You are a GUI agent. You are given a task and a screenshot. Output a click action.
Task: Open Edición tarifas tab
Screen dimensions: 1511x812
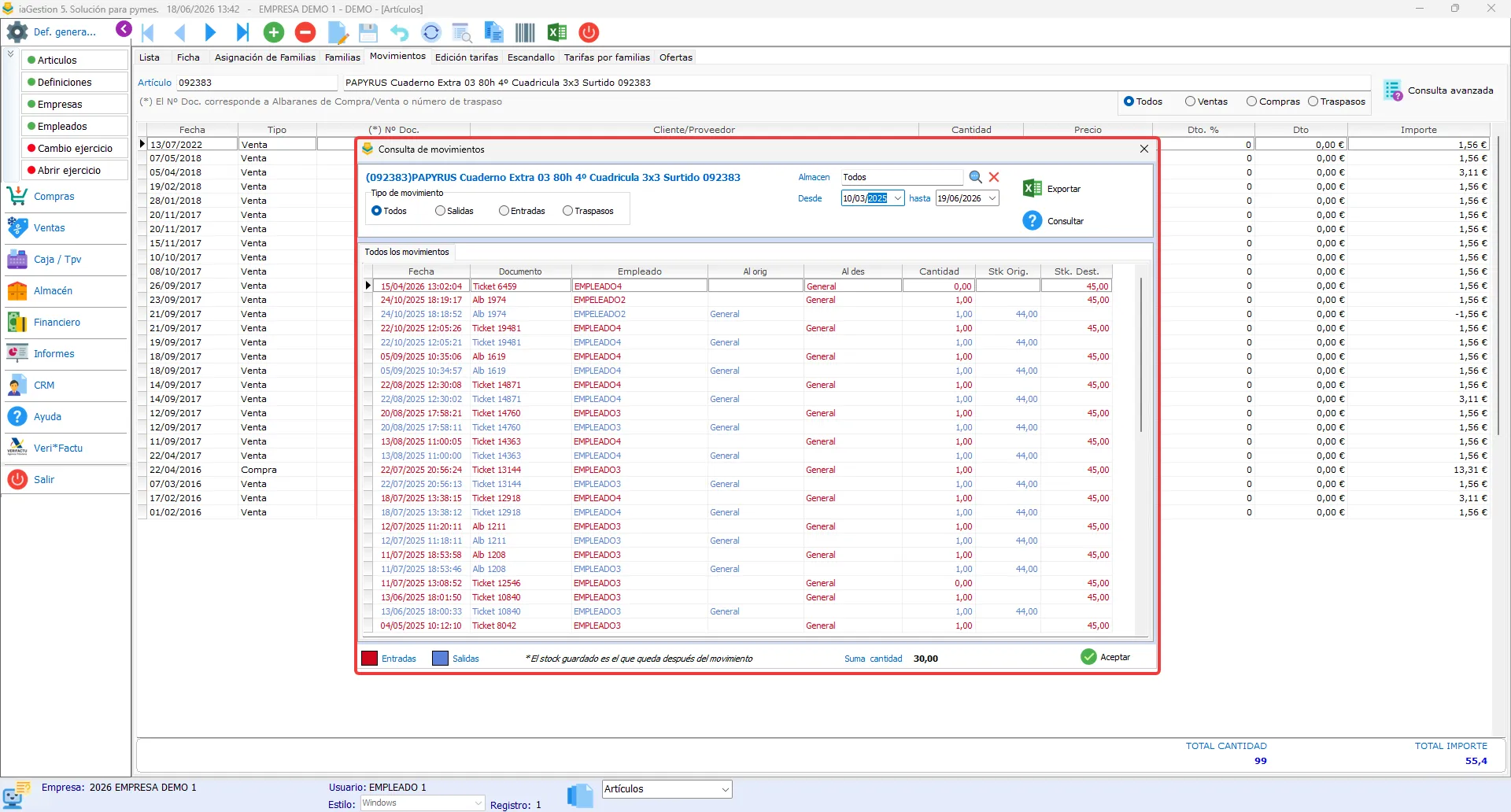coord(467,57)
